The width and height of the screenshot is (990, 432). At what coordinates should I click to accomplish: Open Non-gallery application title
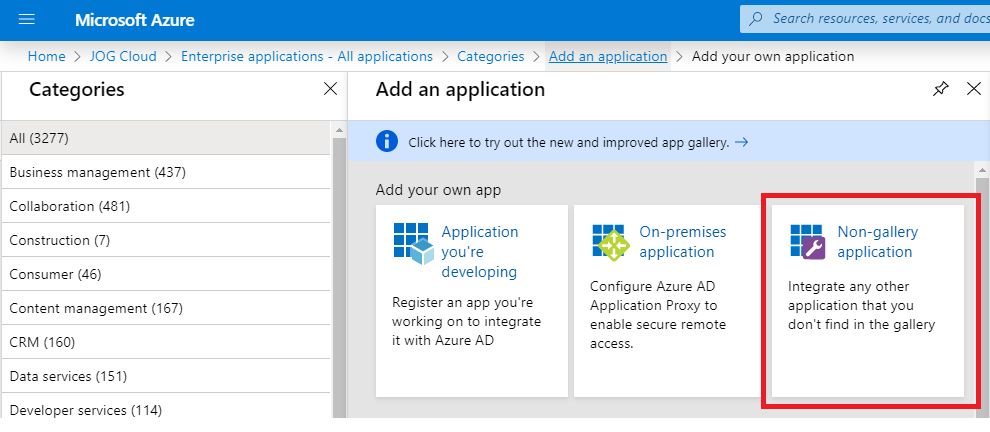(x=878, y=242)
